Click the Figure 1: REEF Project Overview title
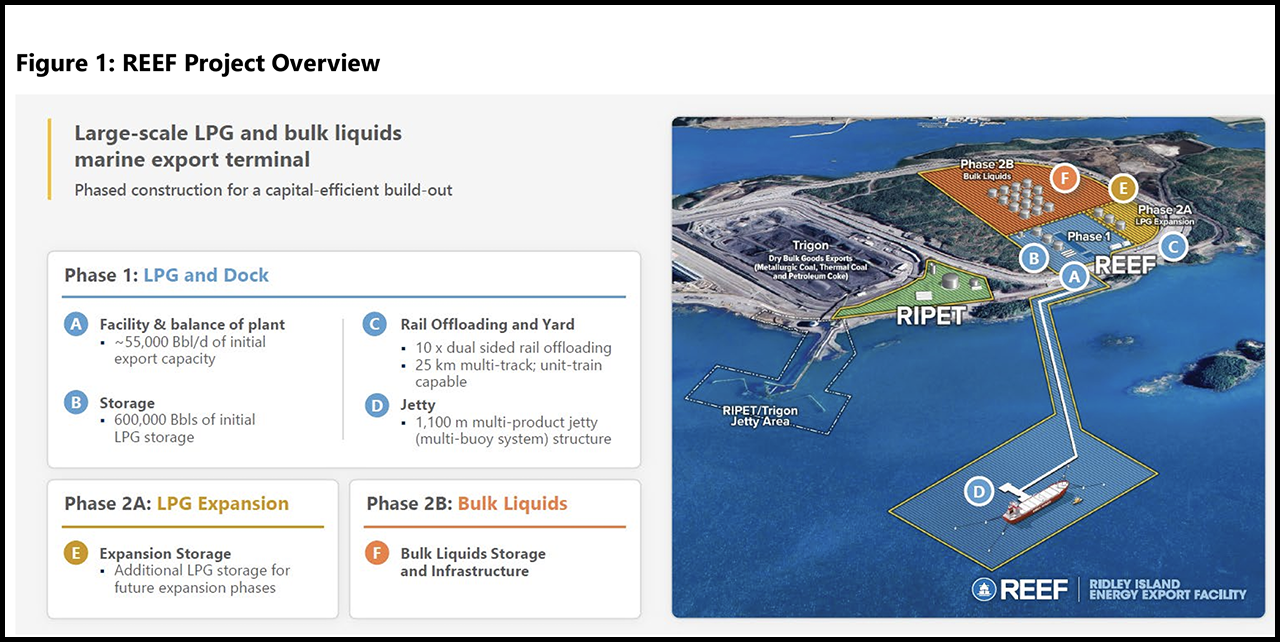This screenshot has height=642, width=1280. (x=198, y=62)
